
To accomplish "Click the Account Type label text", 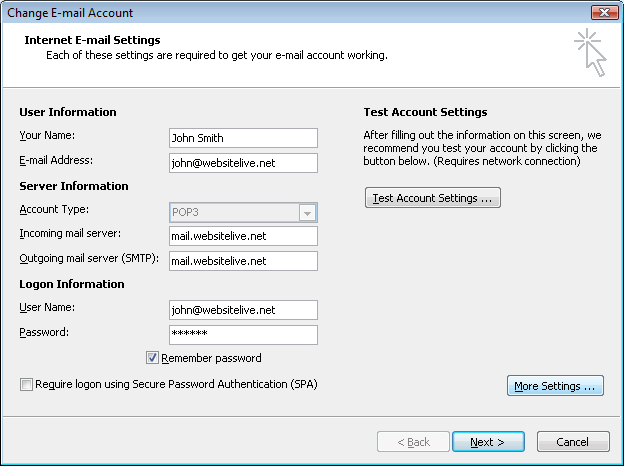I will [x=54, y=209].
